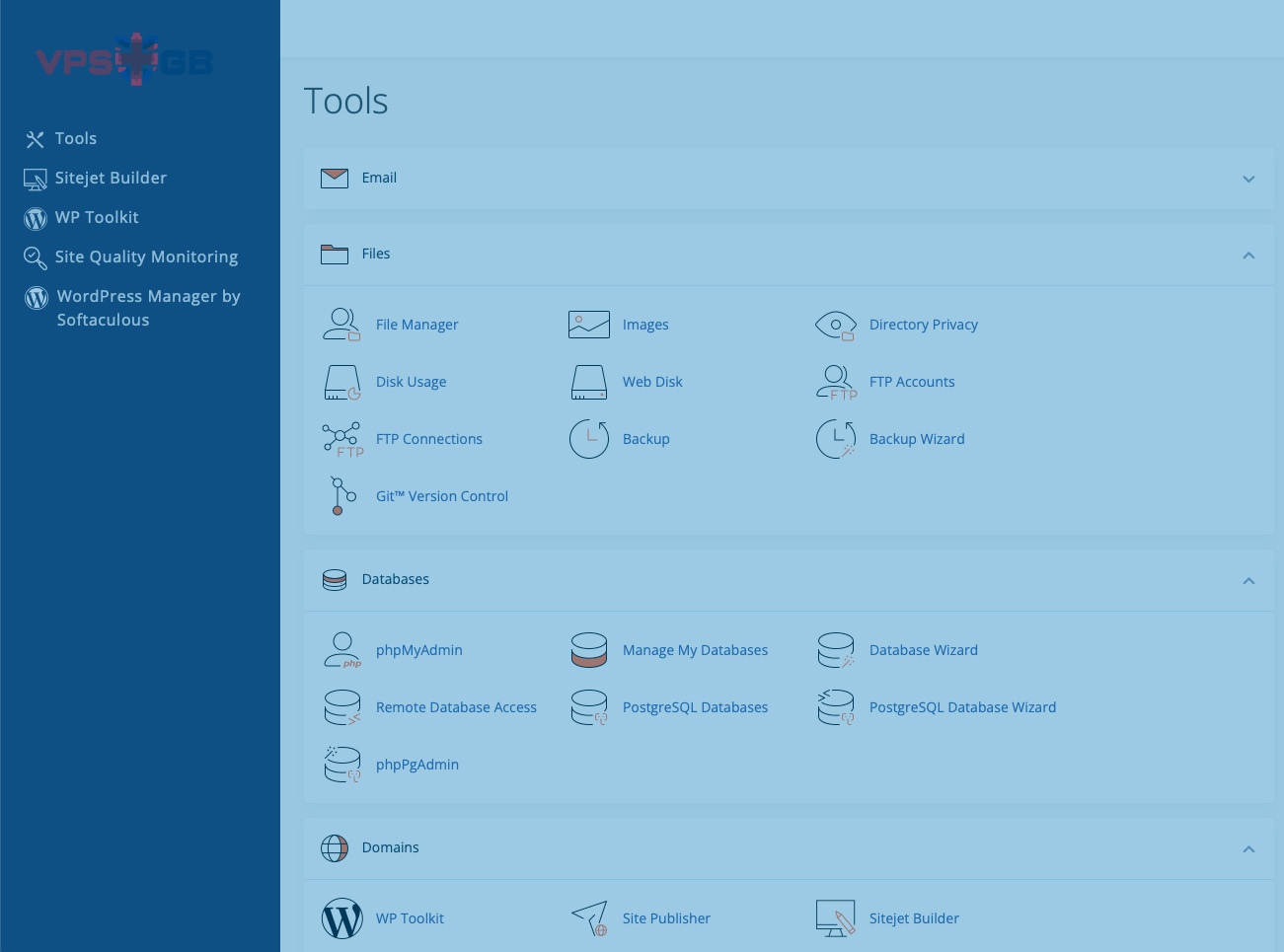Viewport: 1284px width, 952px height.
Task: Select Tools in the sidebar
Action: point(75,139)
